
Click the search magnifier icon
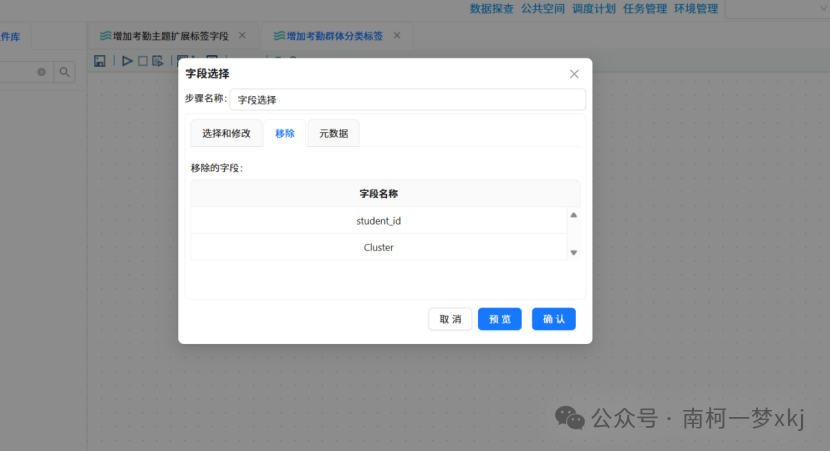[x=64, y=72]
